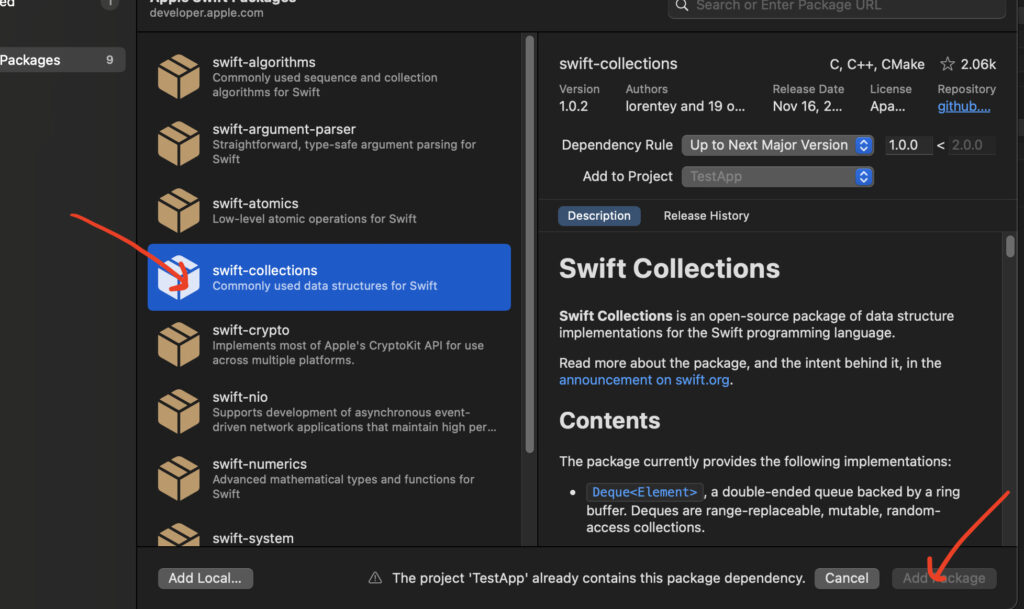Viewport: 1024px width, 609px height.
Task: Open the announcement on swift.org link
Action: tap(644, 380)
